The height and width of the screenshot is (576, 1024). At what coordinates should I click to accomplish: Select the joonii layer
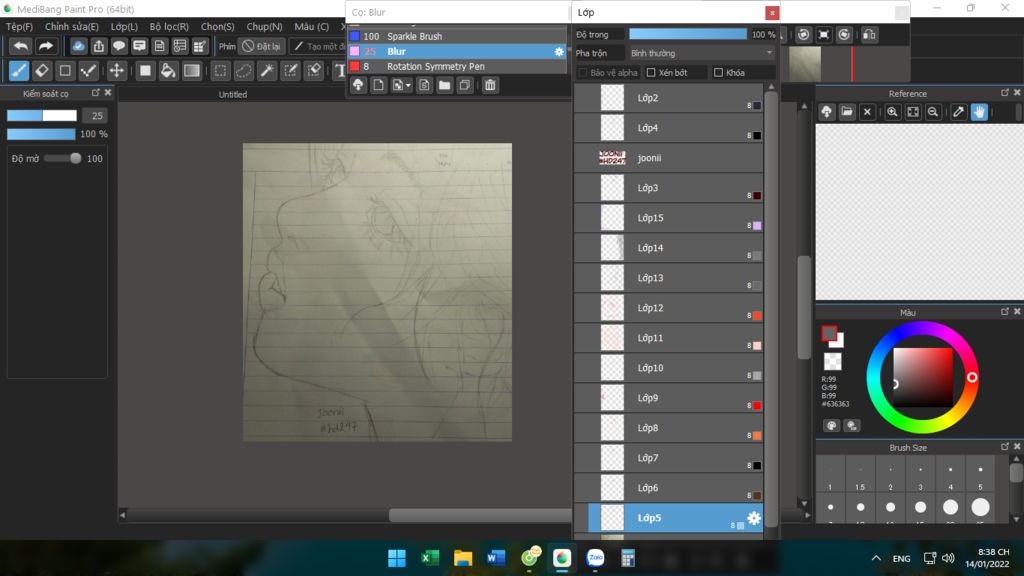tap(669, 158)
